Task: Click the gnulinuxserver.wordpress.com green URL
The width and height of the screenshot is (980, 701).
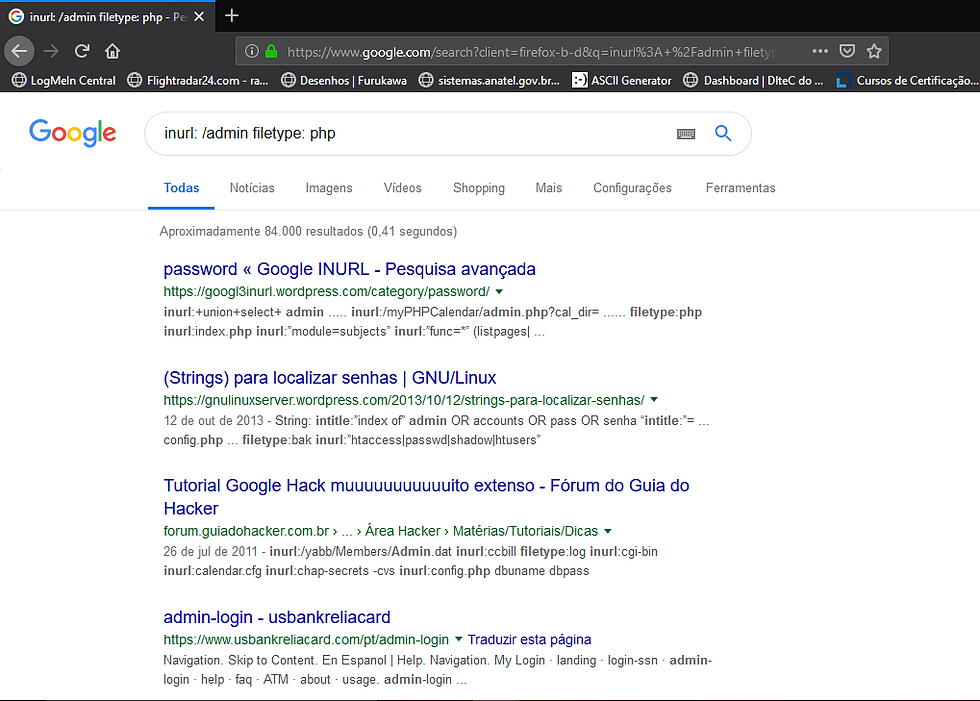Action: coord(404,400)
